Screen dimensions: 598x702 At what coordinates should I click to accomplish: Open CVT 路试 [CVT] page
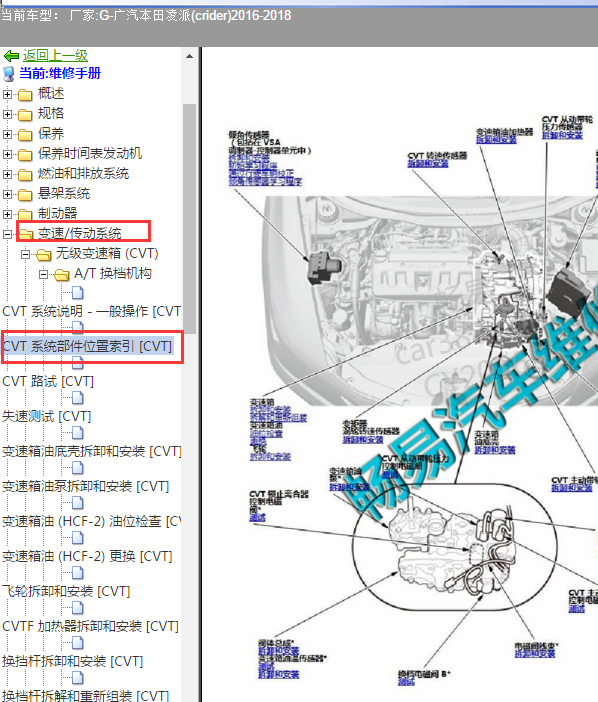(x=48, y=381)
